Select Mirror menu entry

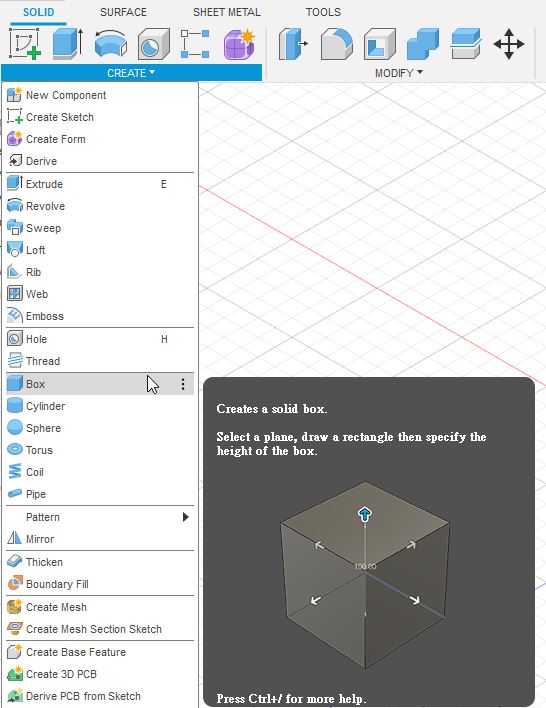[100, 539]
